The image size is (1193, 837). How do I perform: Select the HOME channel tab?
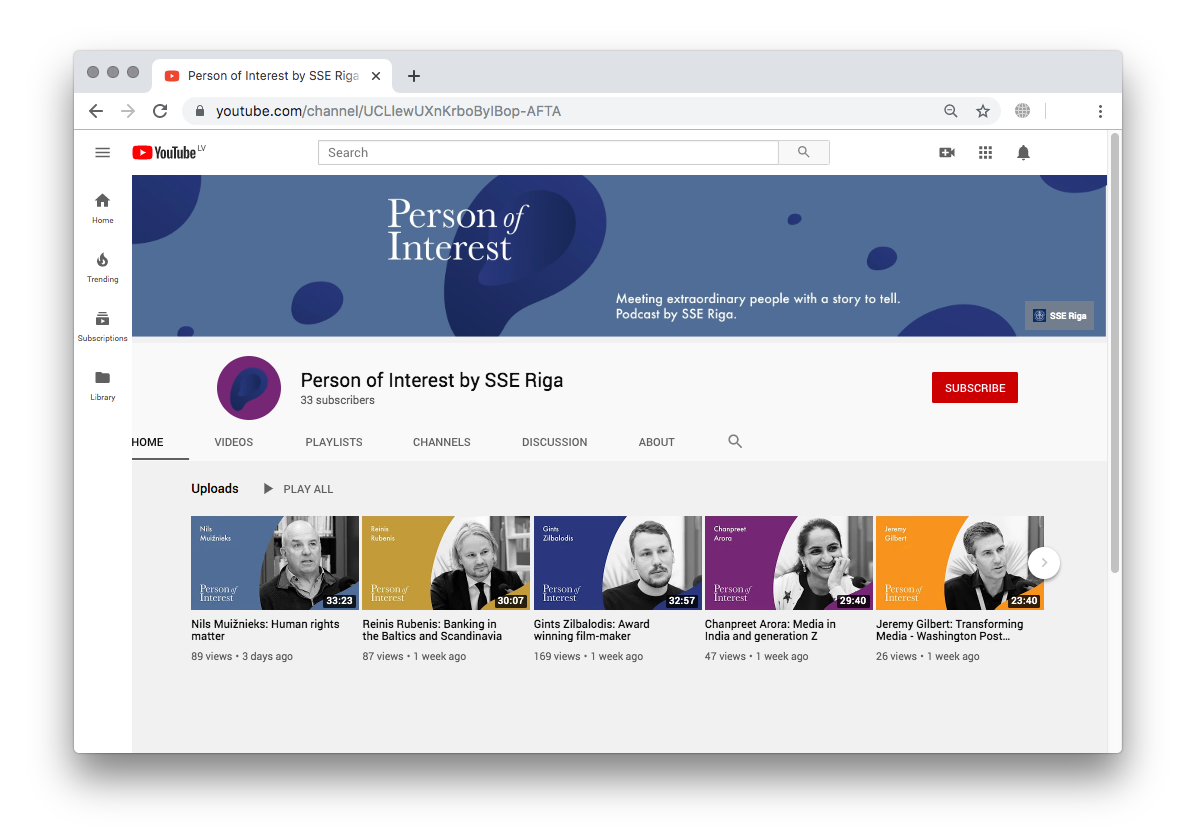tap(148, 442)
